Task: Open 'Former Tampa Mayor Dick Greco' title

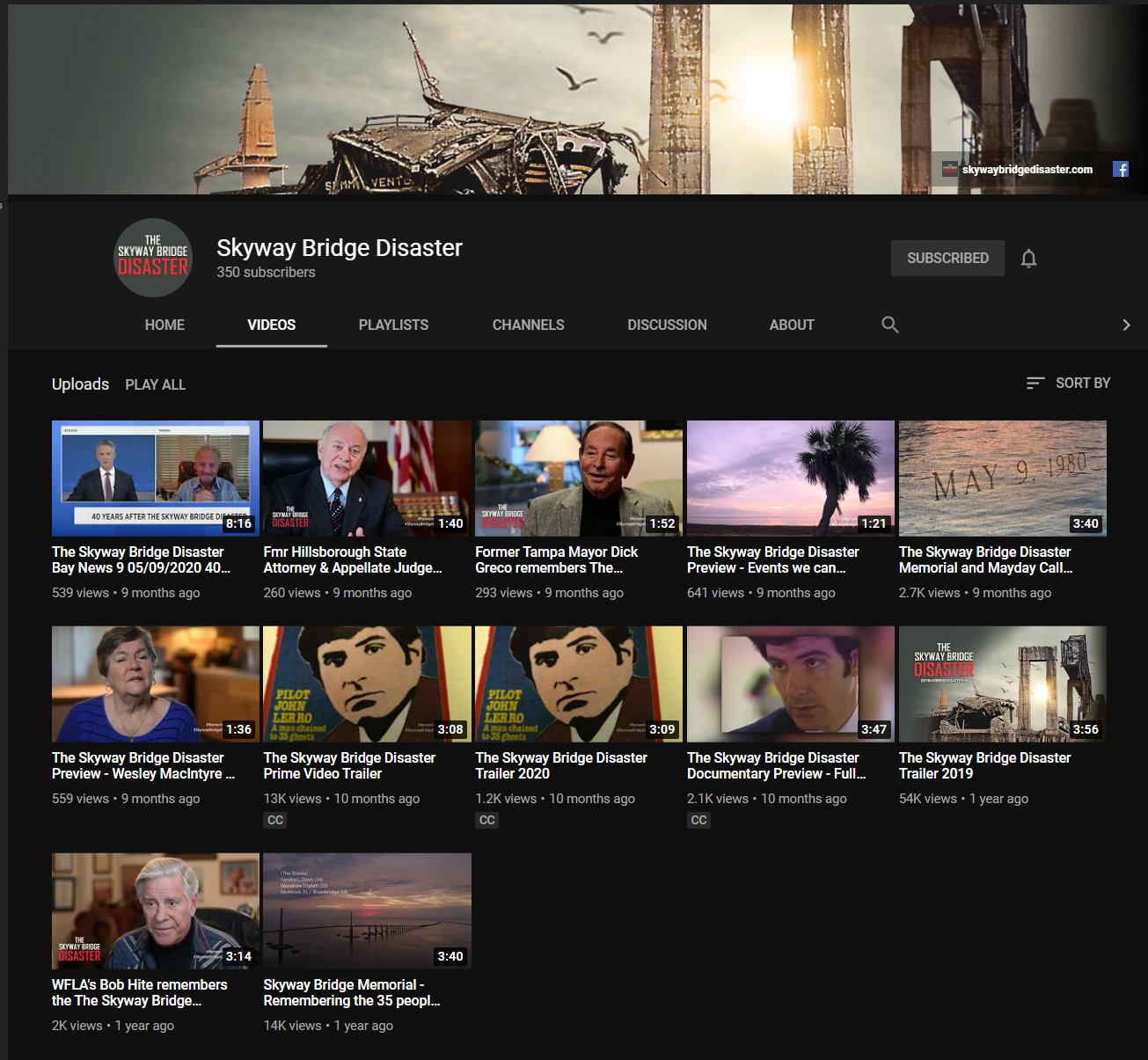Action: (556, 559)
